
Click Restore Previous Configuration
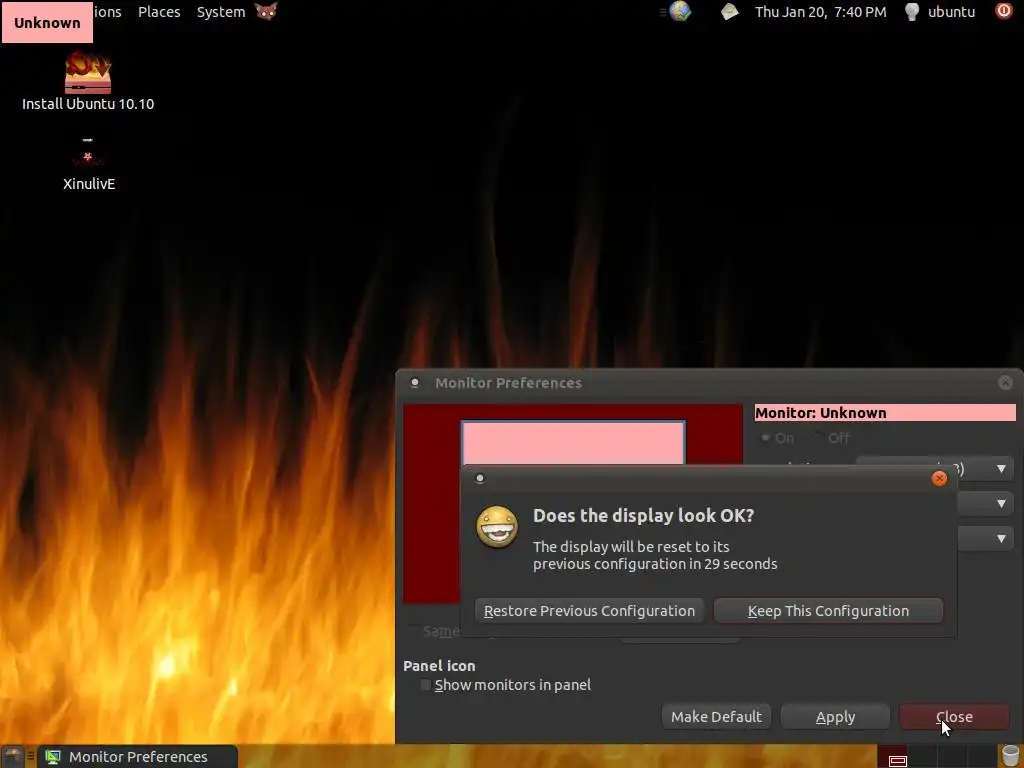coord(589,611)
